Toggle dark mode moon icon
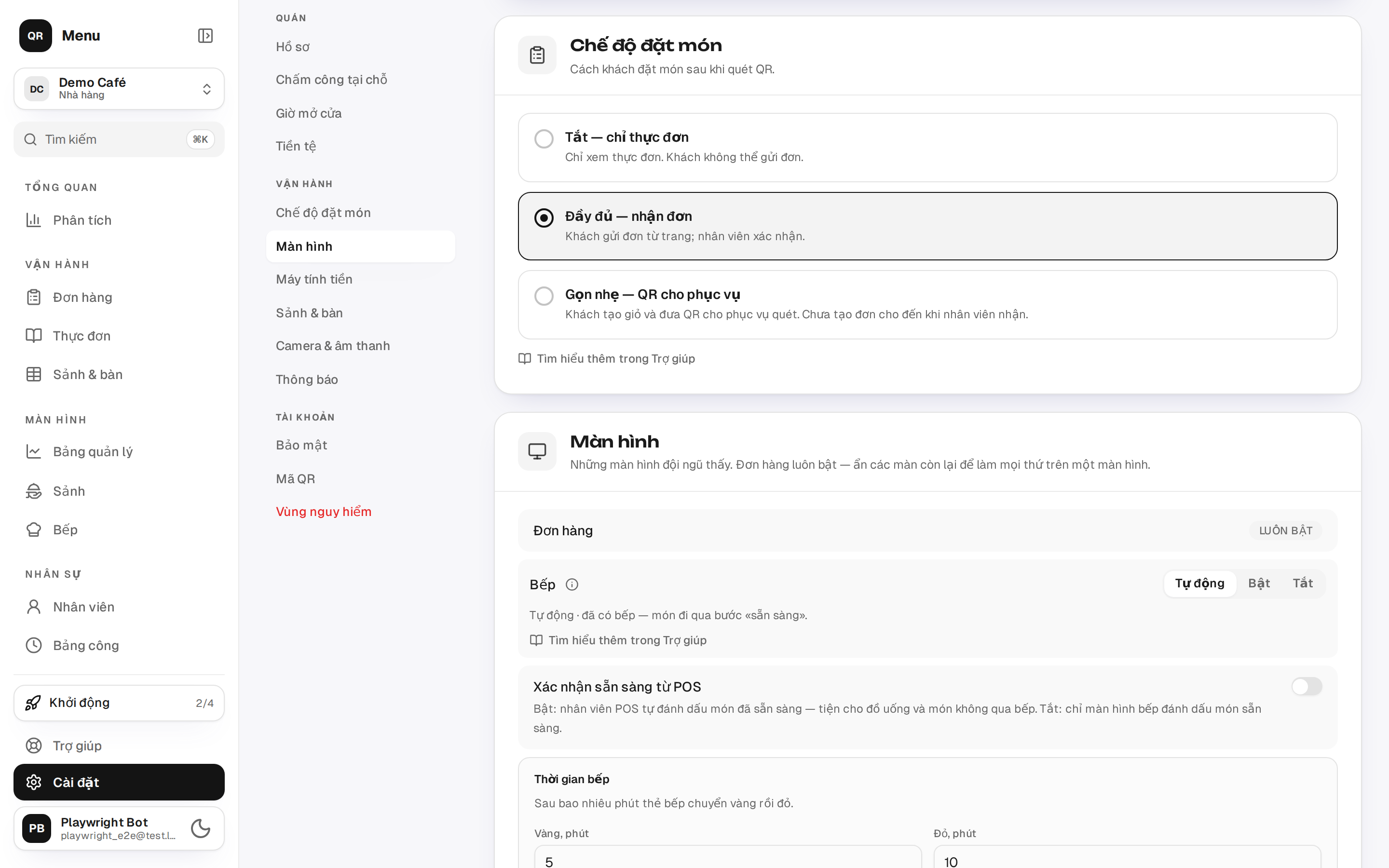Viewport: 1389px width, 868px height. (200, 828)
